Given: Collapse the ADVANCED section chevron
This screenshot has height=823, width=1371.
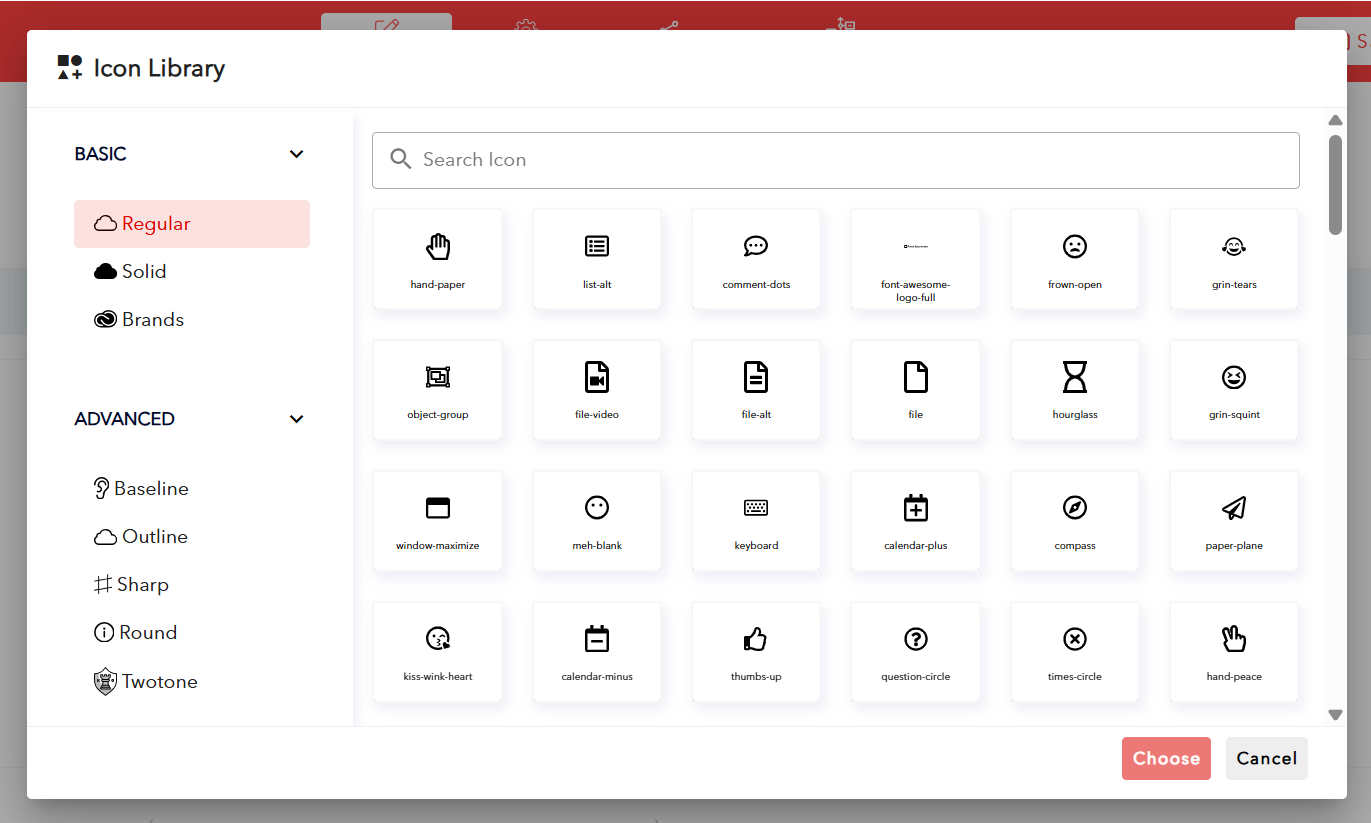Looking at the screenshot, I should (296, 419).
